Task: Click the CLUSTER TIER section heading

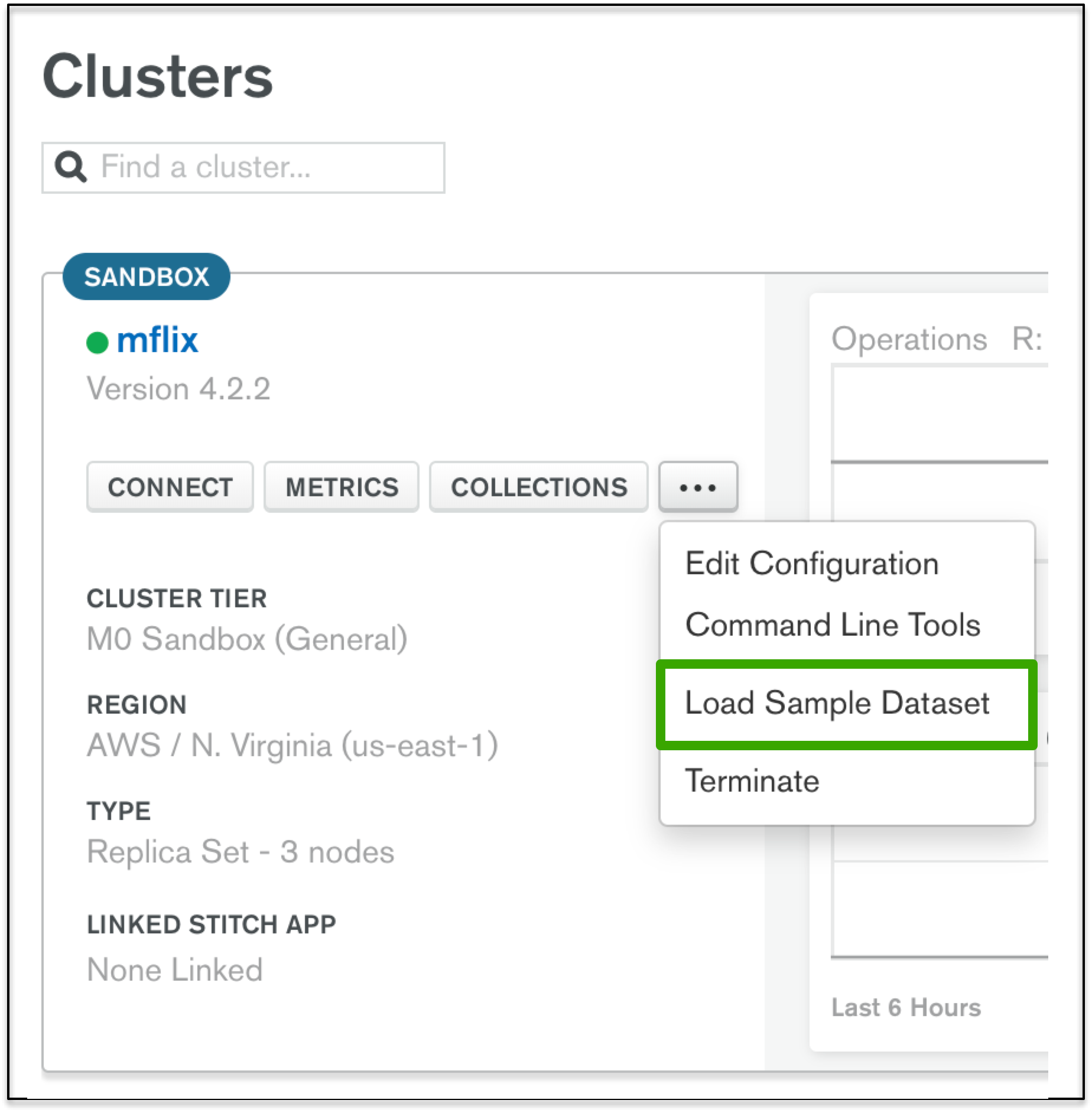Action: (x=176, y=598)
